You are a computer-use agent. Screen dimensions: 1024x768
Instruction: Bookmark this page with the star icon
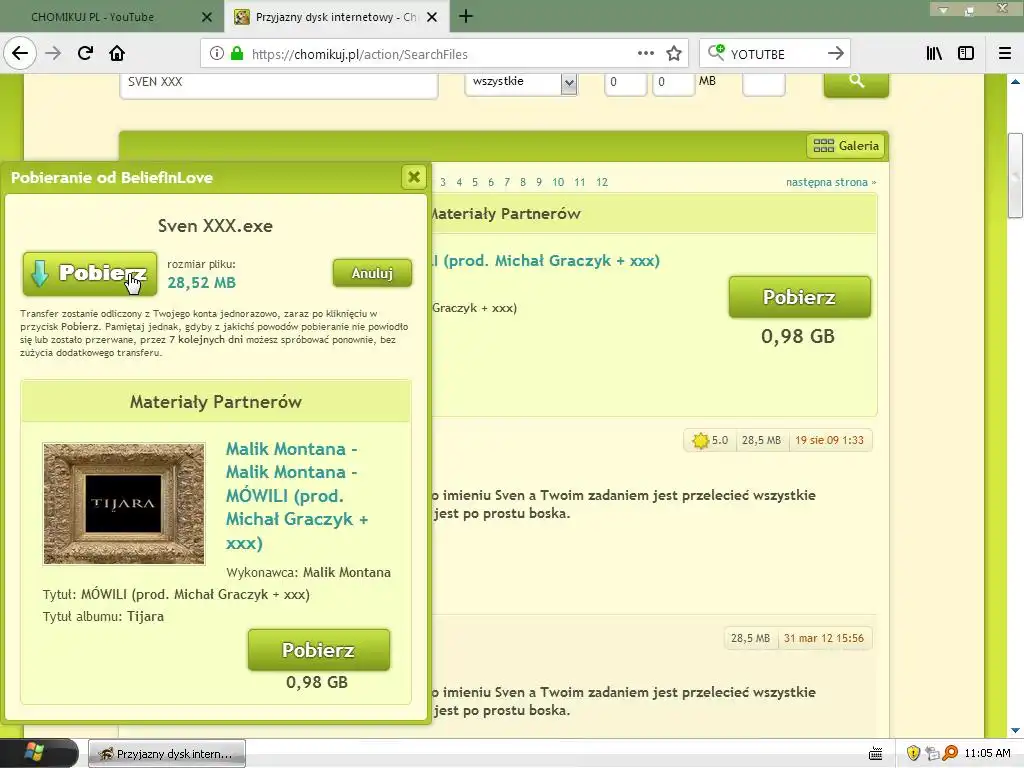[x=674, y=54]
